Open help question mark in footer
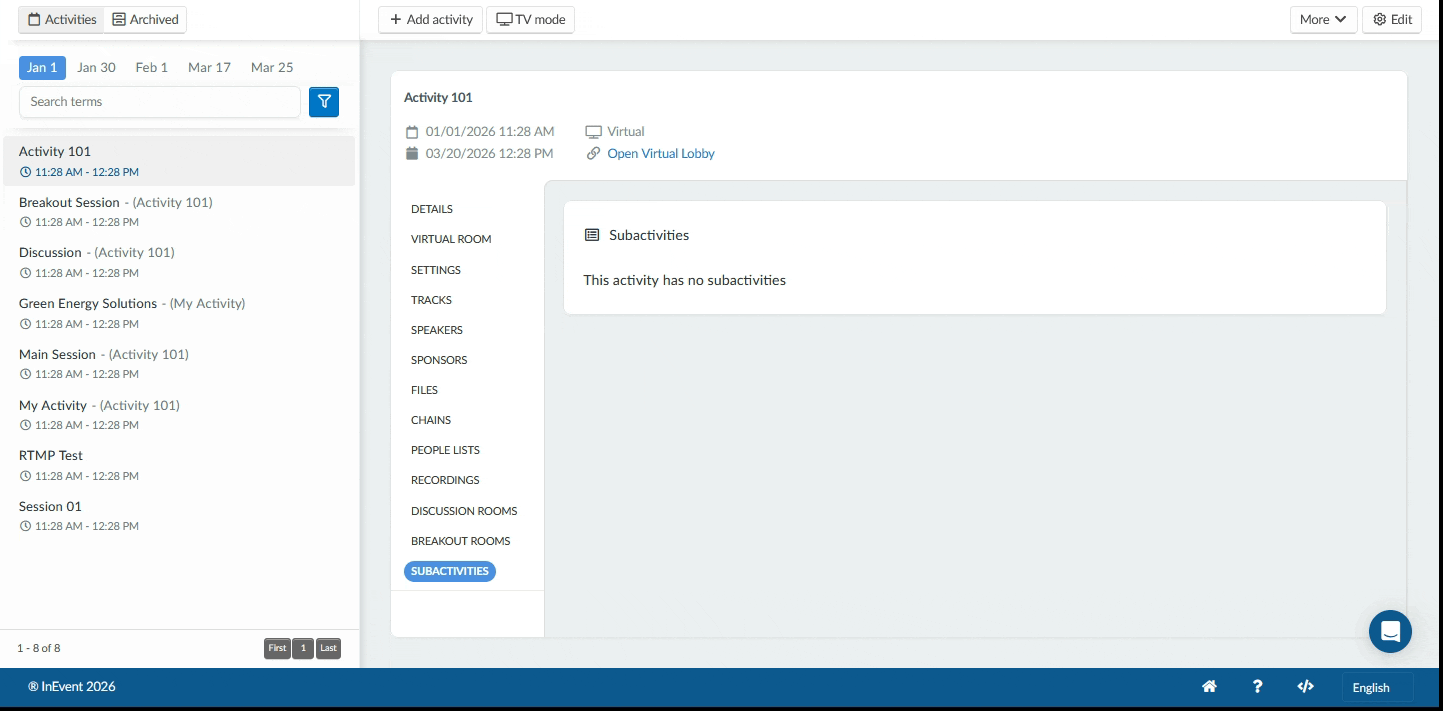Screen dimensions: 1443x711 pyautogui.click(x=1257, y=687)
